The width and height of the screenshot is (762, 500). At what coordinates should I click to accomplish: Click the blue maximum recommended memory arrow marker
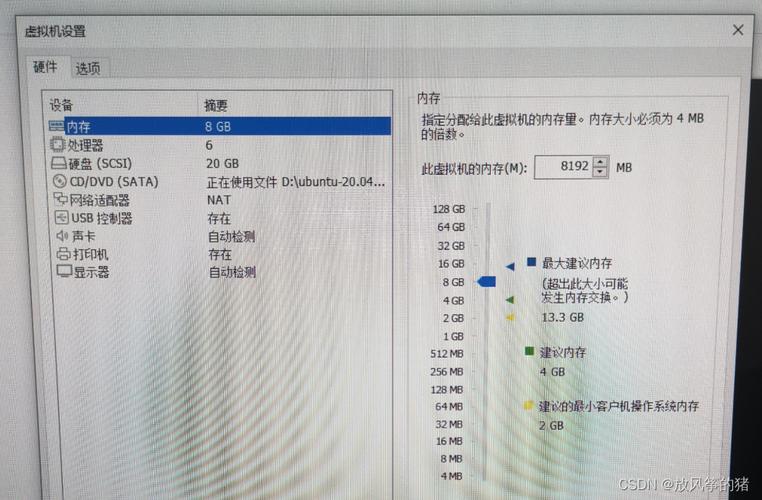click(510, 266)
